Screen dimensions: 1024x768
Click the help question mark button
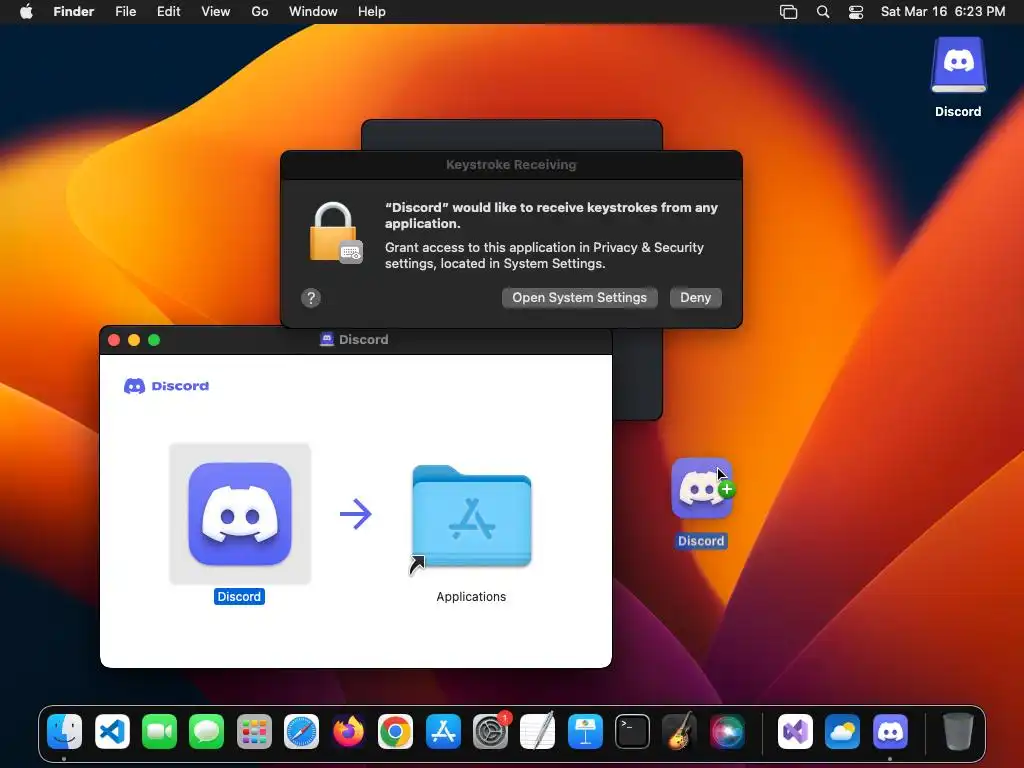point(311,298)
